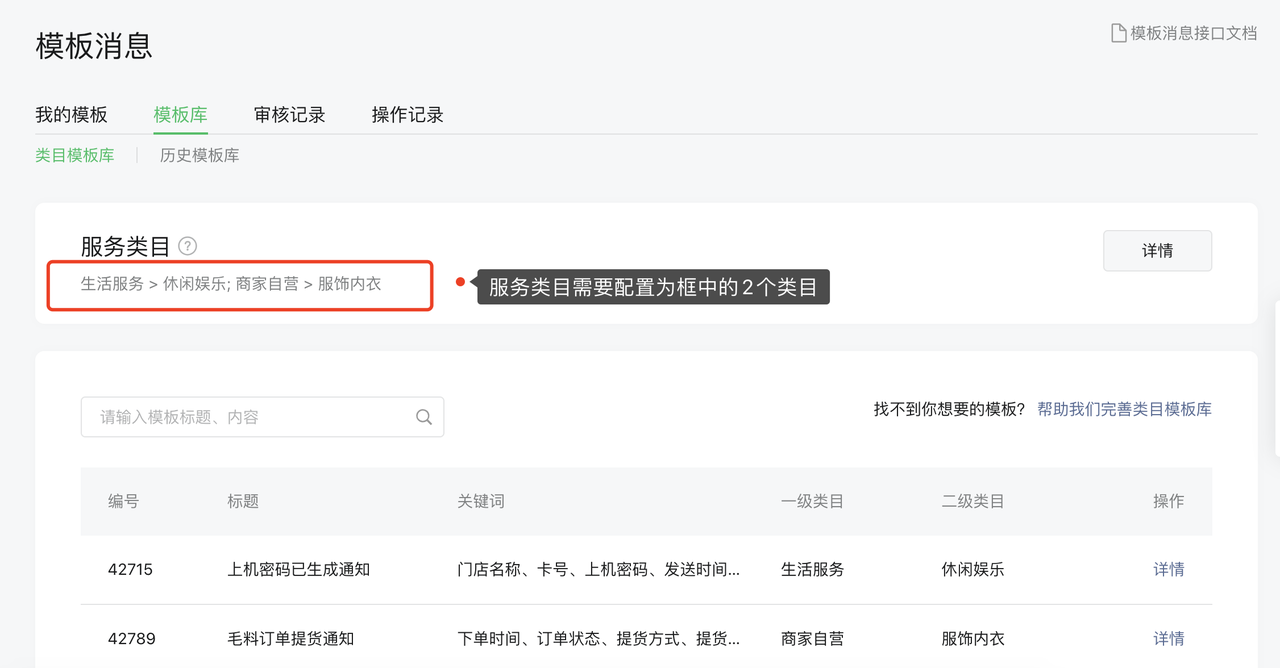Image resolution: width=1280 pixels, height=668 pixels.
Task: View 详情 for template 42715
Action: (1168, 569)
